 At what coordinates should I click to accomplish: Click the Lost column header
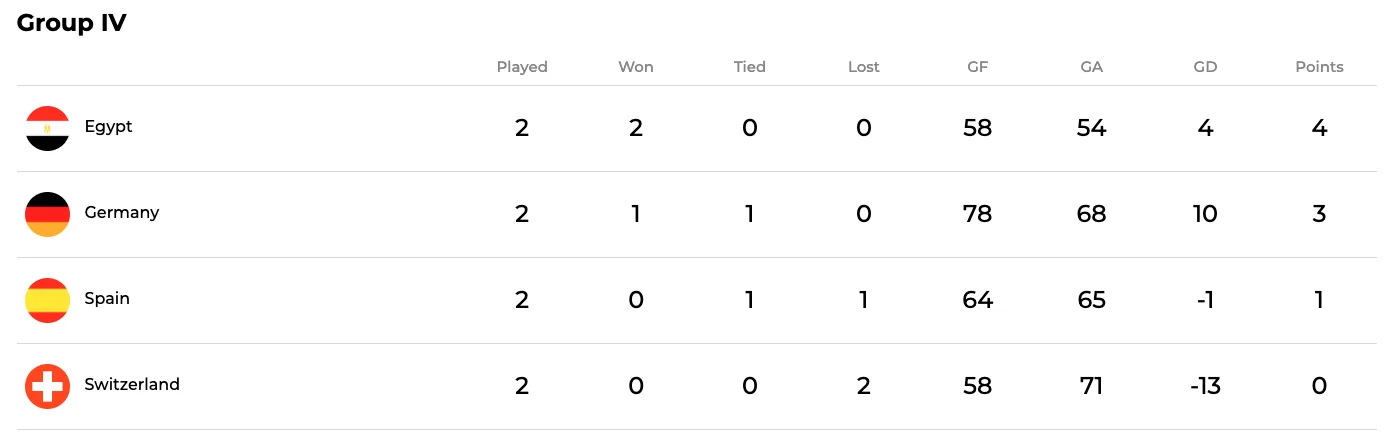[863, 67]
